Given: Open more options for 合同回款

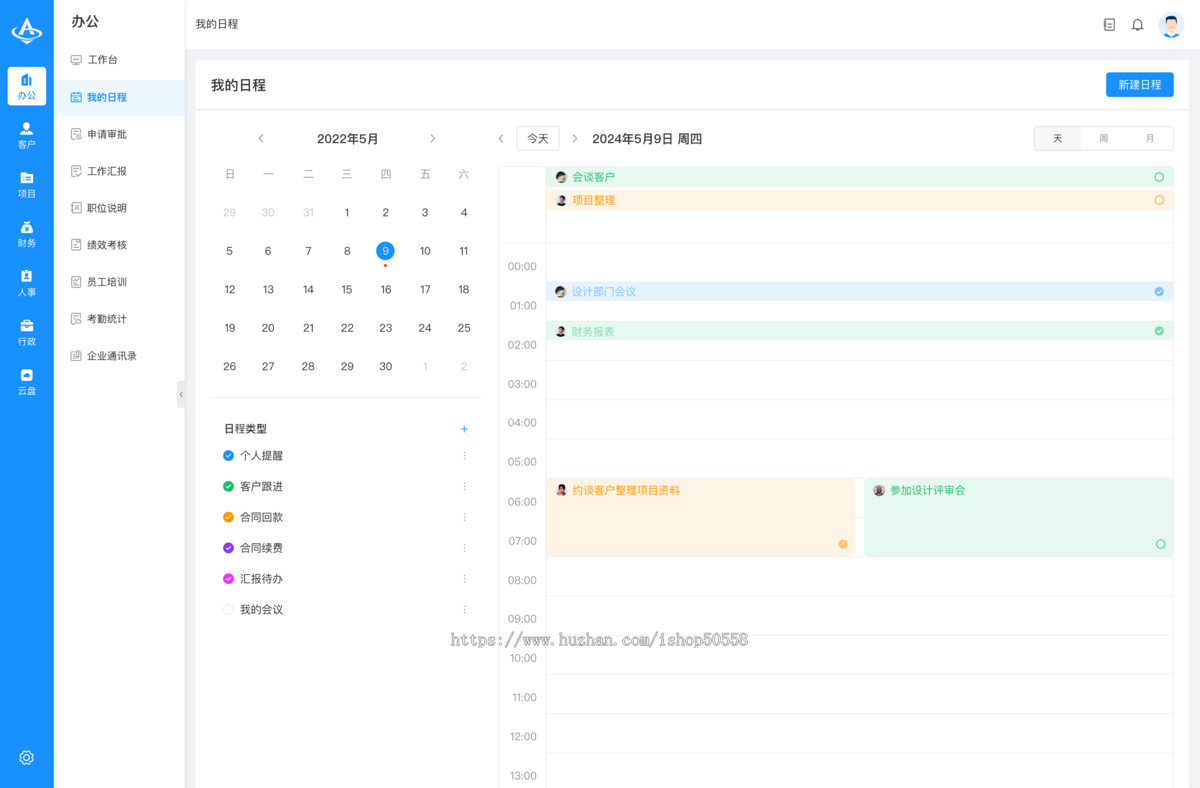Looking at the screenshot, I should 464,517.
